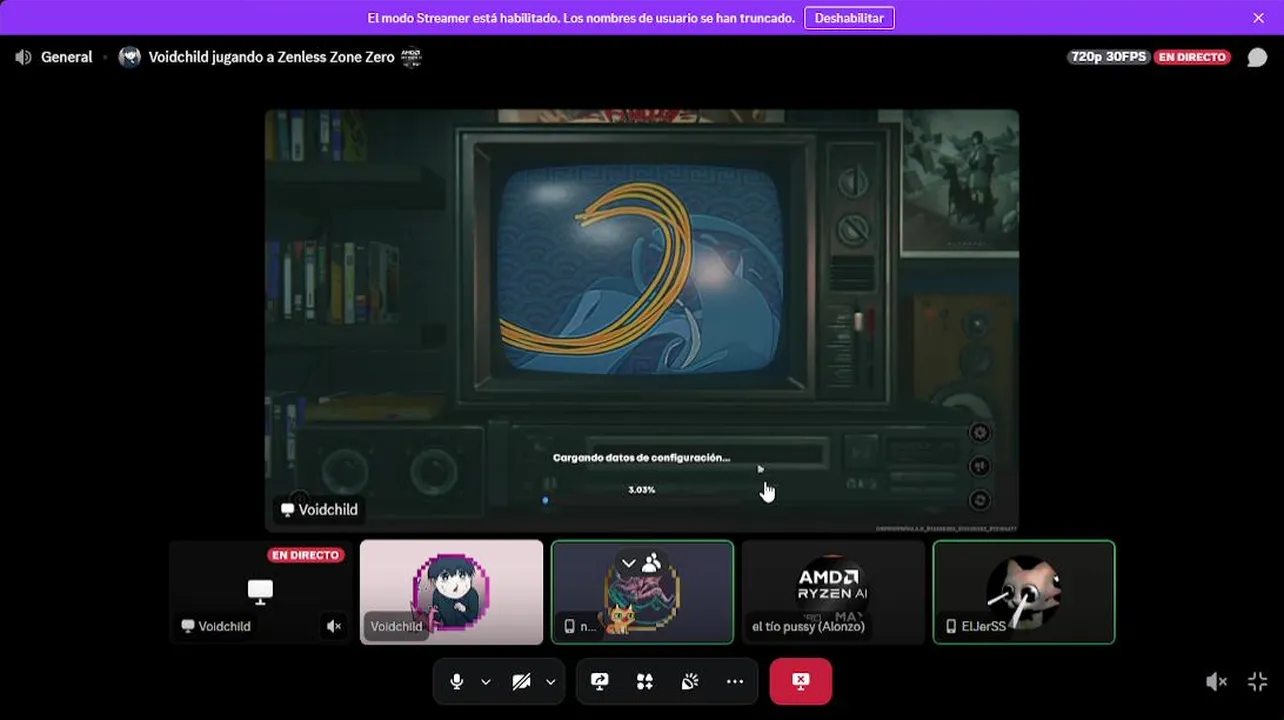Screen dimensions: 1284x720
Task: Click the bottom round icon on stream right edge
Action: pos(980,500)
